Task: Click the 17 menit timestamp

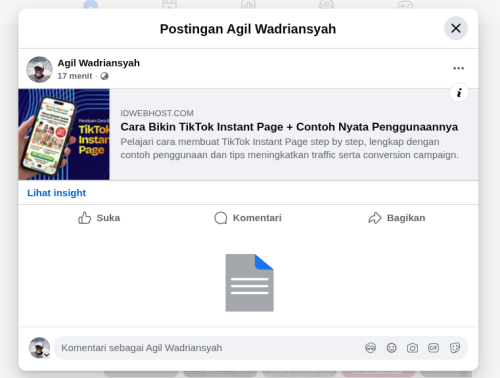Action: (x=75, y=76)
